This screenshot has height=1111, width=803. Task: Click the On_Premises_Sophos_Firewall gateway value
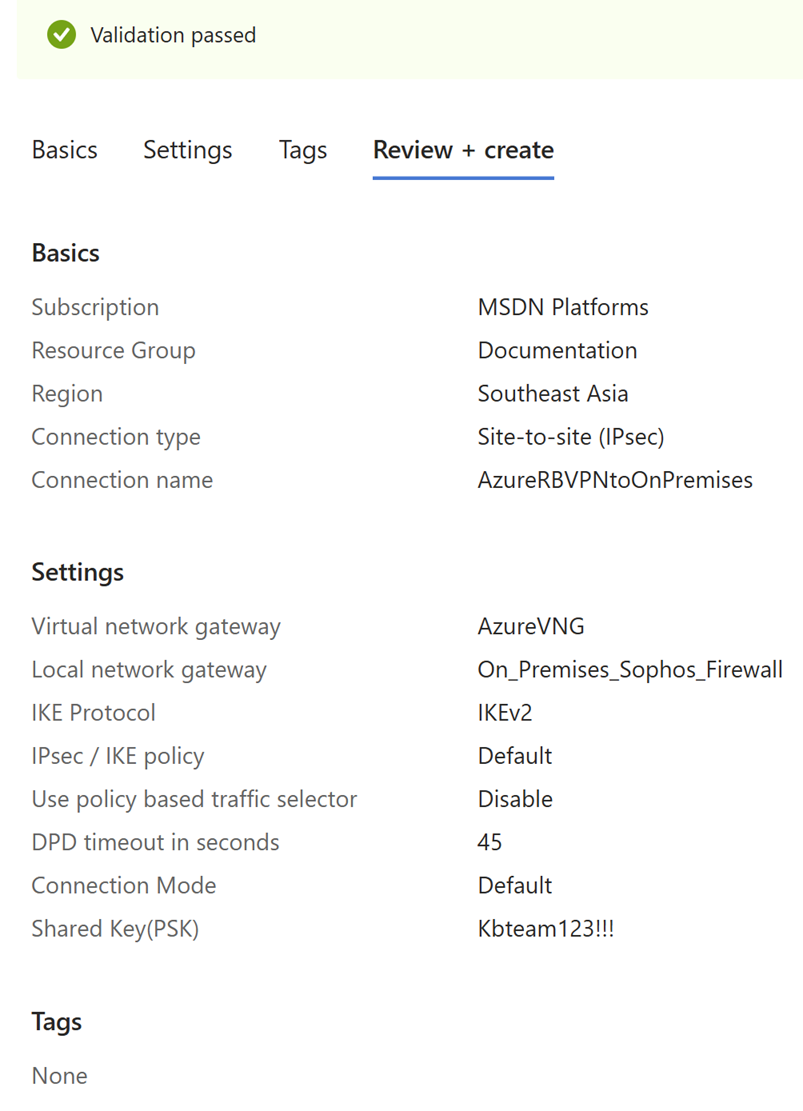coord(630,670)
